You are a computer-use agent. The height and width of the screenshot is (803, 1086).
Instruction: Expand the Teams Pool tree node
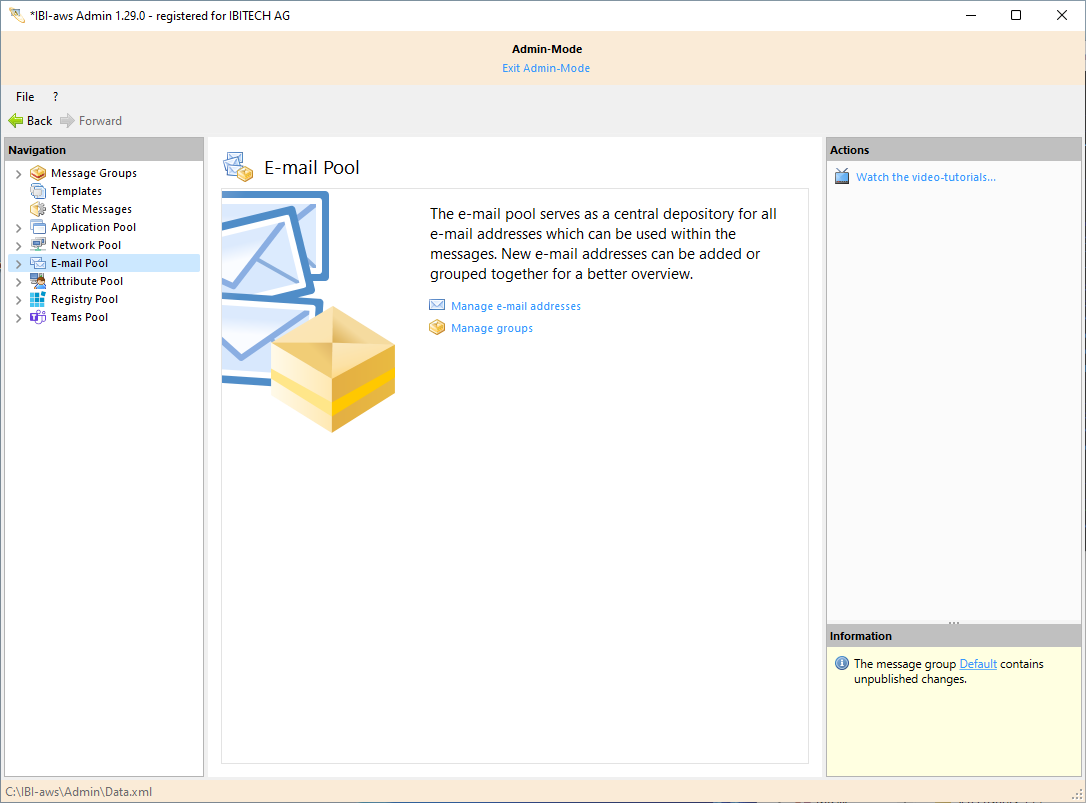(18, 318)
